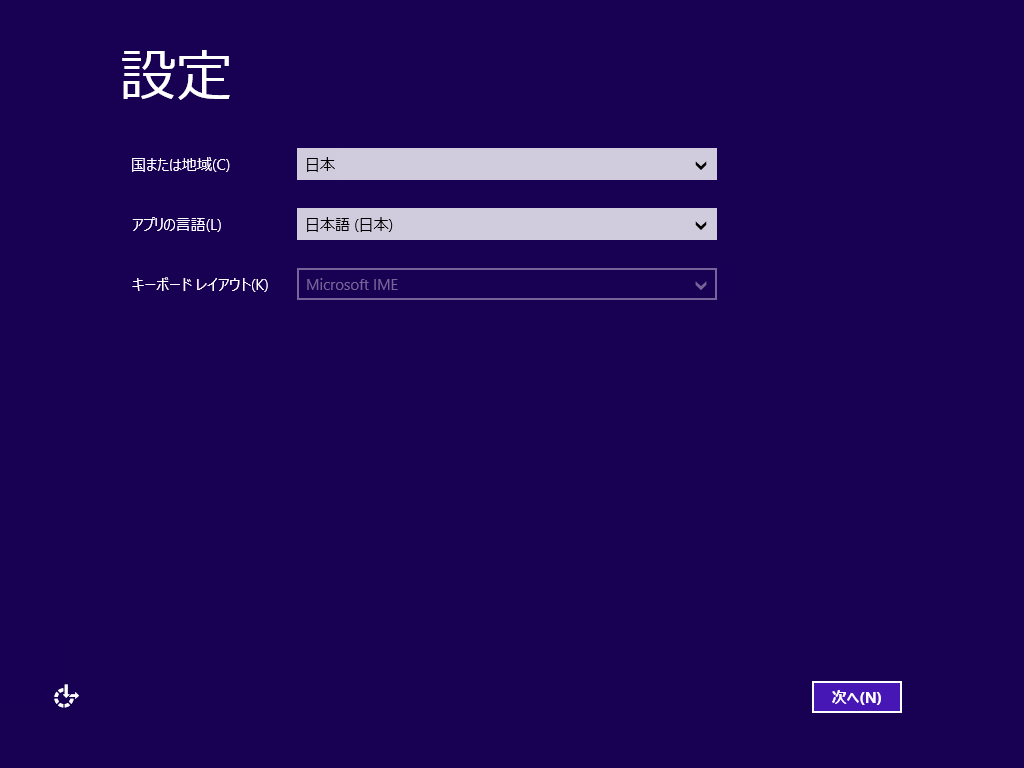
Task: Expand the アプリの言語 dropdown
Action: 506,224
